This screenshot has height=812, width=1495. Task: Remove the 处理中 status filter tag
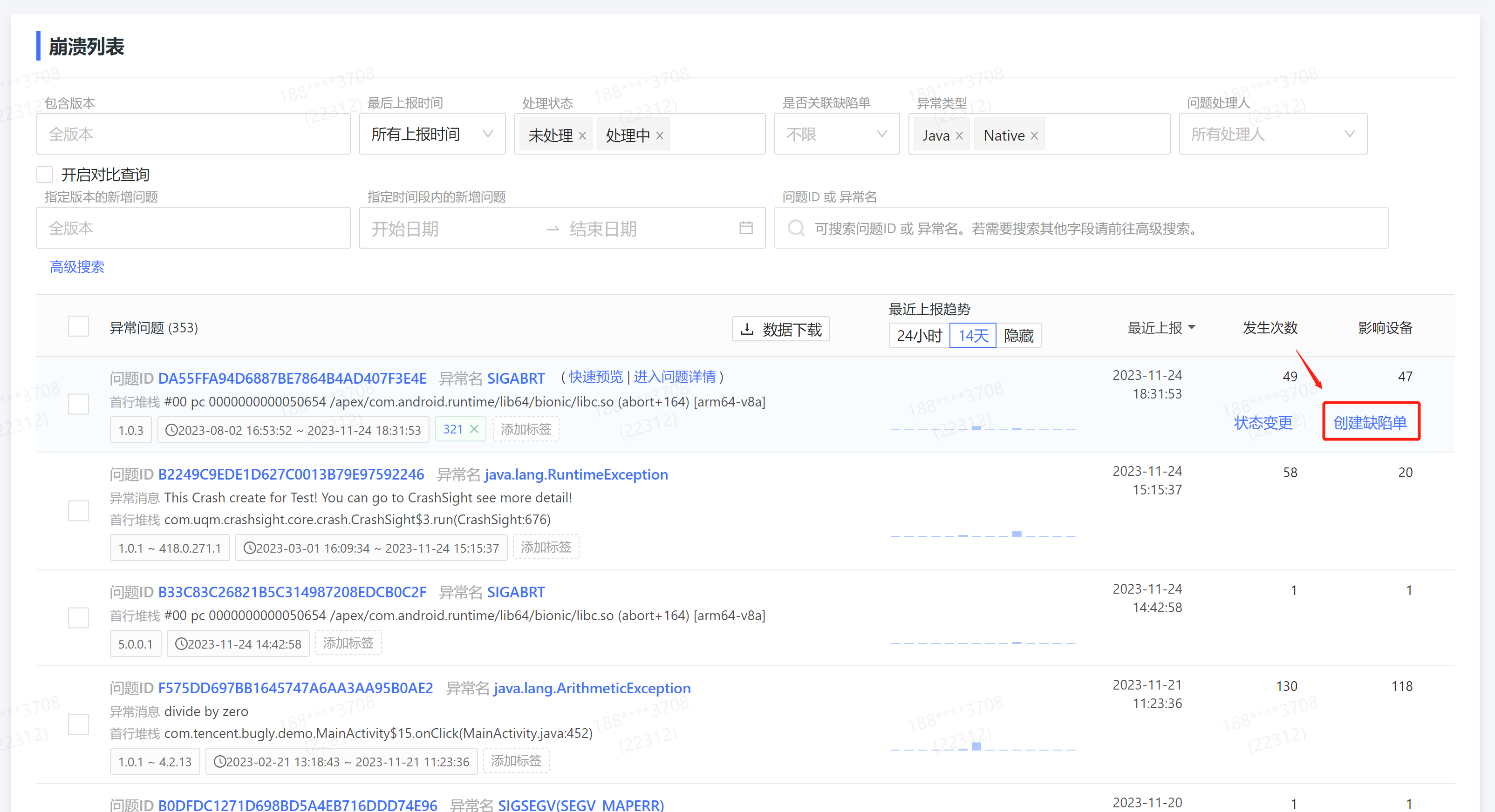pos(659,135)
